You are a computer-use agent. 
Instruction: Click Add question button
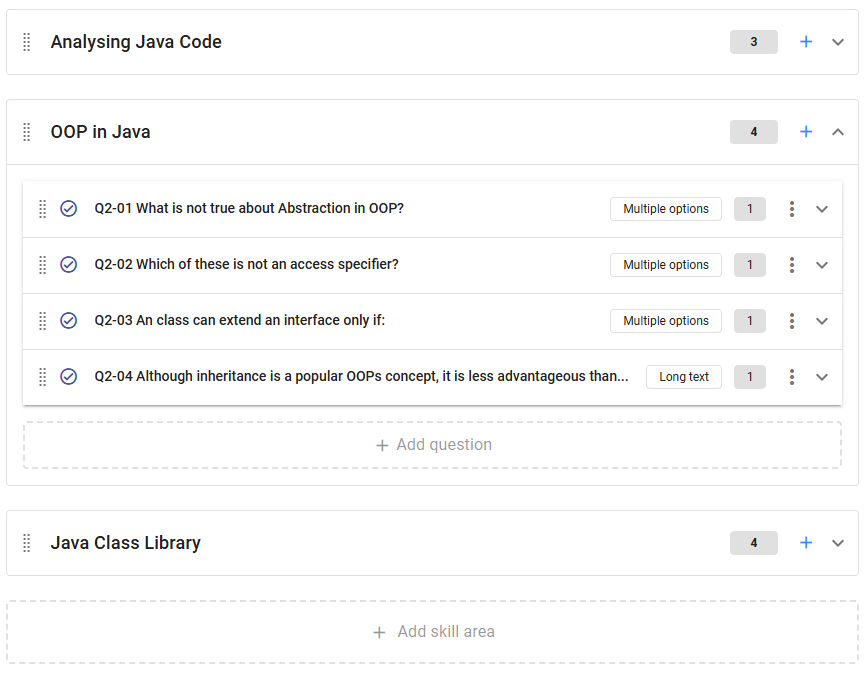click(x=432, y=445)
